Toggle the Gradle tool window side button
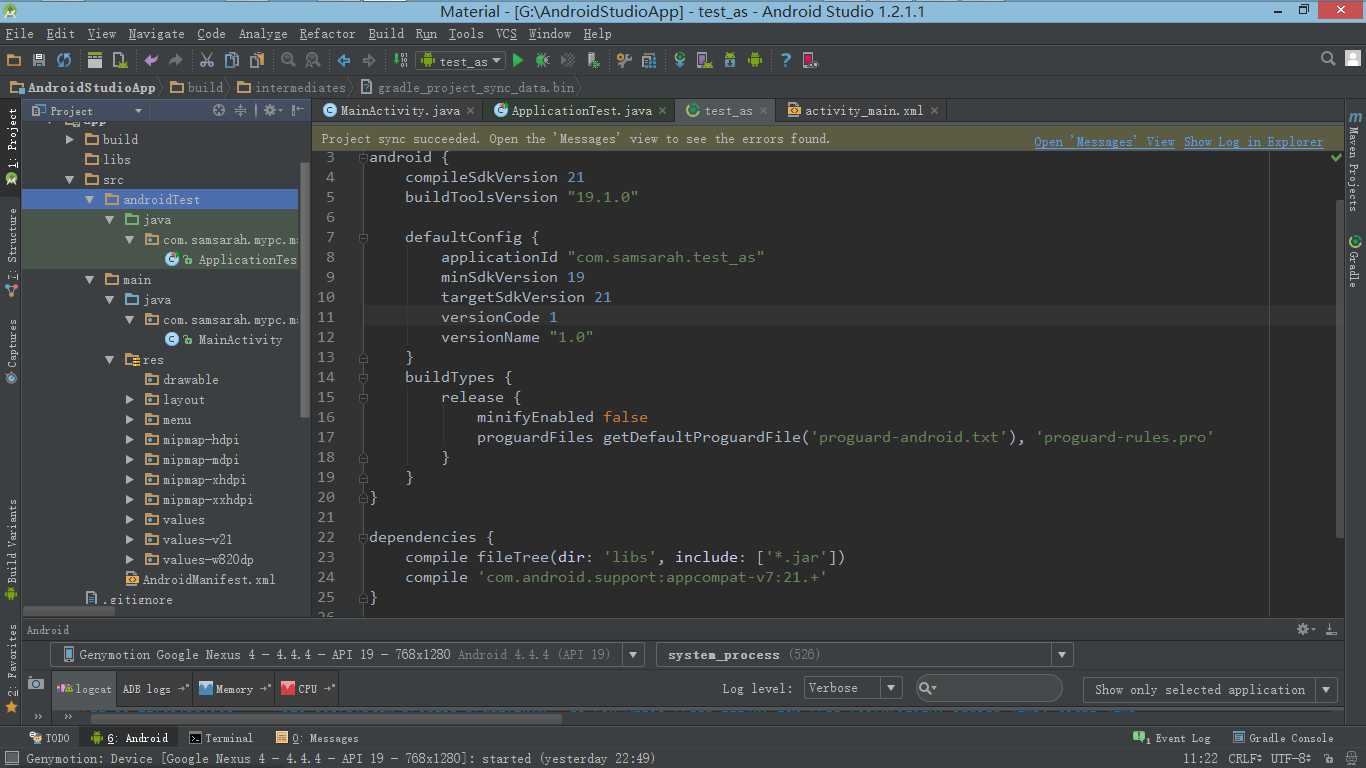 coord(1354,261)
